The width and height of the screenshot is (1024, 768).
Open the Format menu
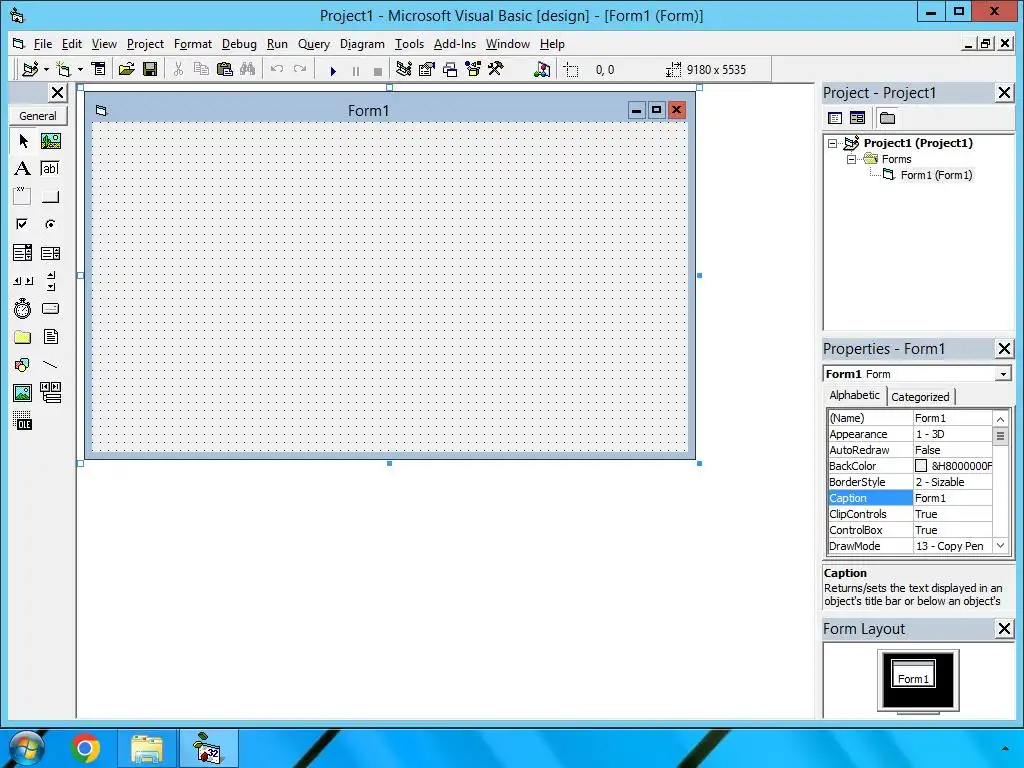(193, 44)
